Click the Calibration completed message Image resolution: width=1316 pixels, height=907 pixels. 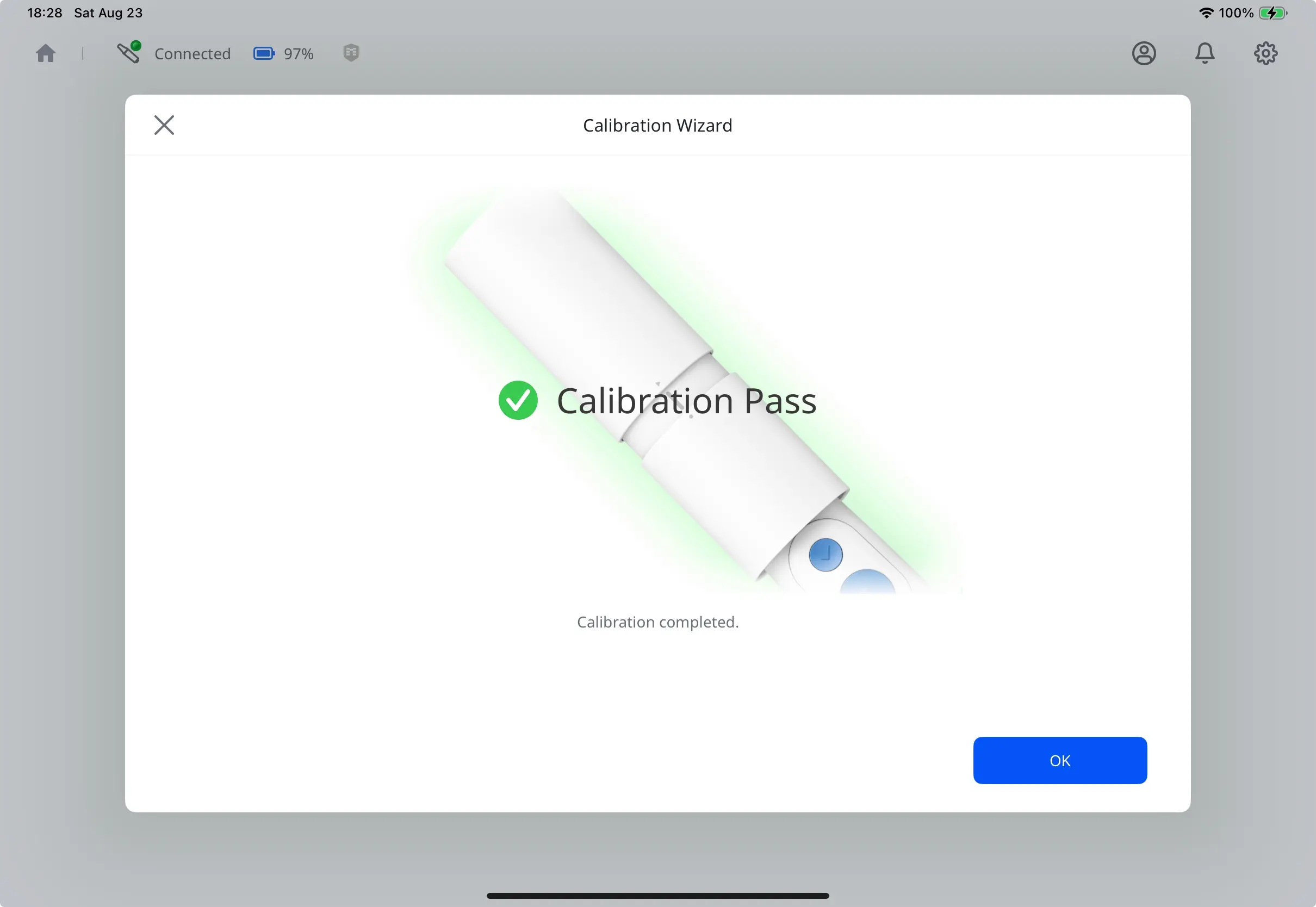tap(657, 622)
